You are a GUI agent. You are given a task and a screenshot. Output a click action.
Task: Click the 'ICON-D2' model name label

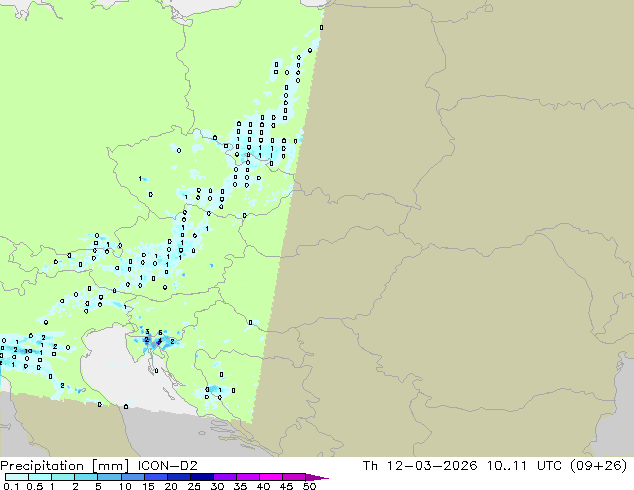pos(167,466)
